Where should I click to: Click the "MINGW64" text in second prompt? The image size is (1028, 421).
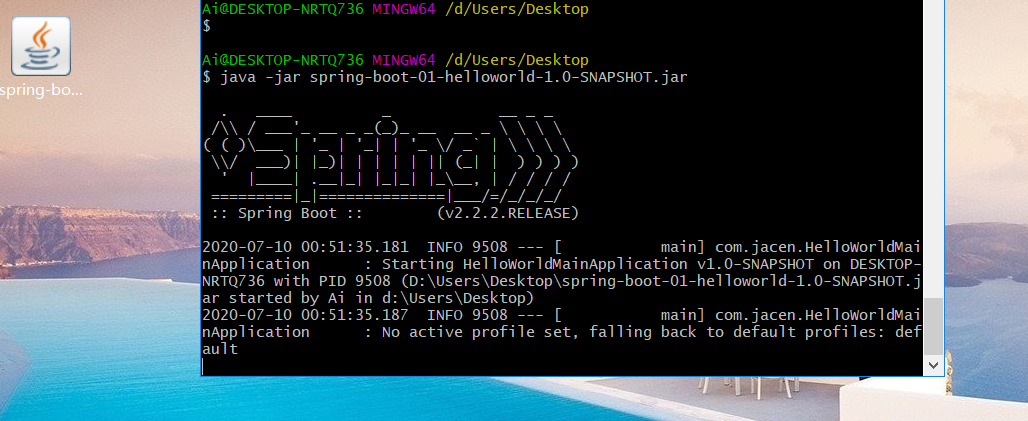point(404,60)
